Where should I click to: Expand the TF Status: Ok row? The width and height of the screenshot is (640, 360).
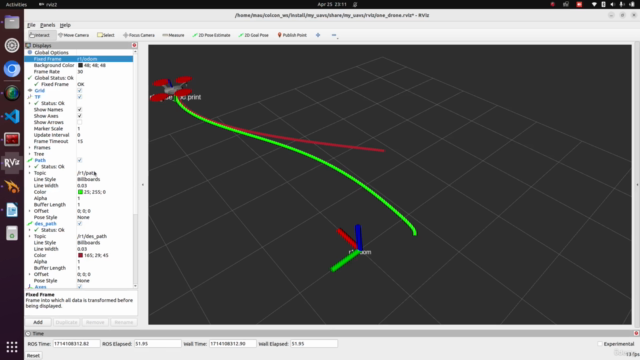(x=29, y=103)
